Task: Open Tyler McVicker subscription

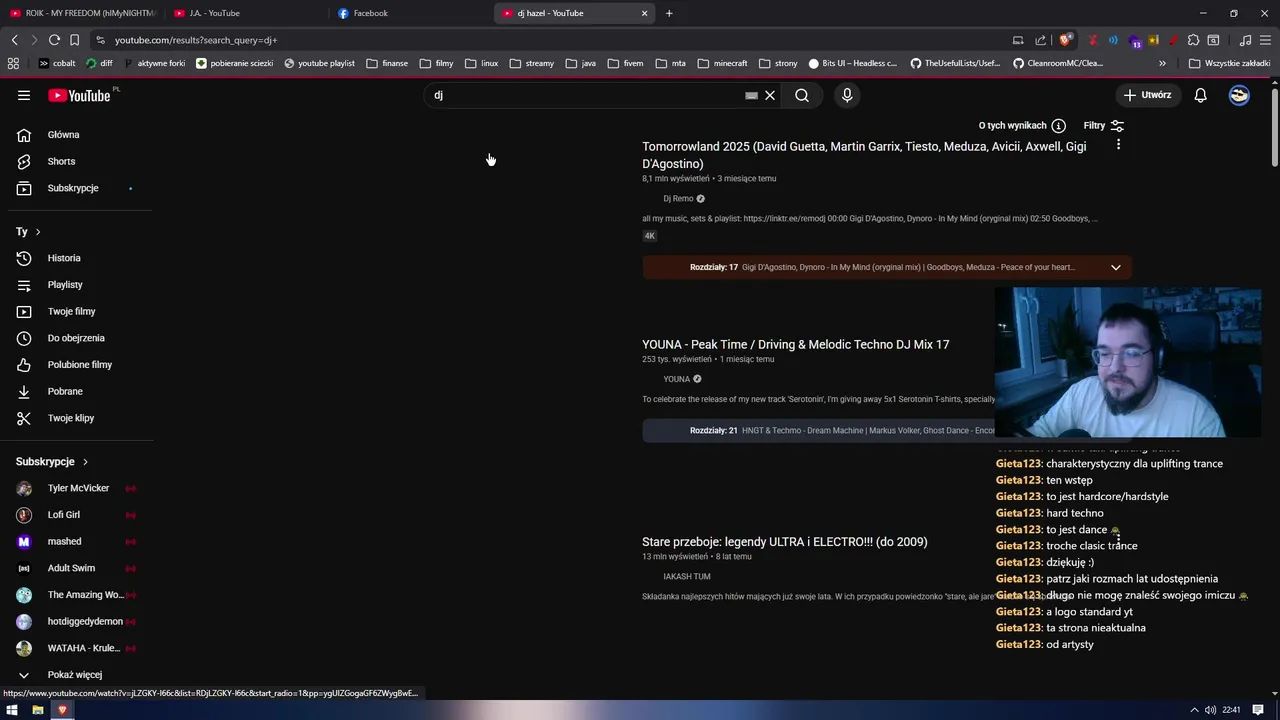Action: click(x=80, y=488)
